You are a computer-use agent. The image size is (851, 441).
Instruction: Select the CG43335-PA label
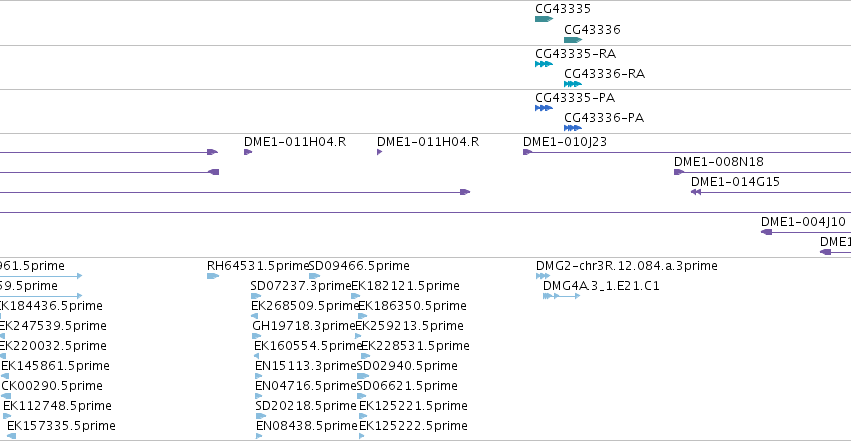(575, 98)
